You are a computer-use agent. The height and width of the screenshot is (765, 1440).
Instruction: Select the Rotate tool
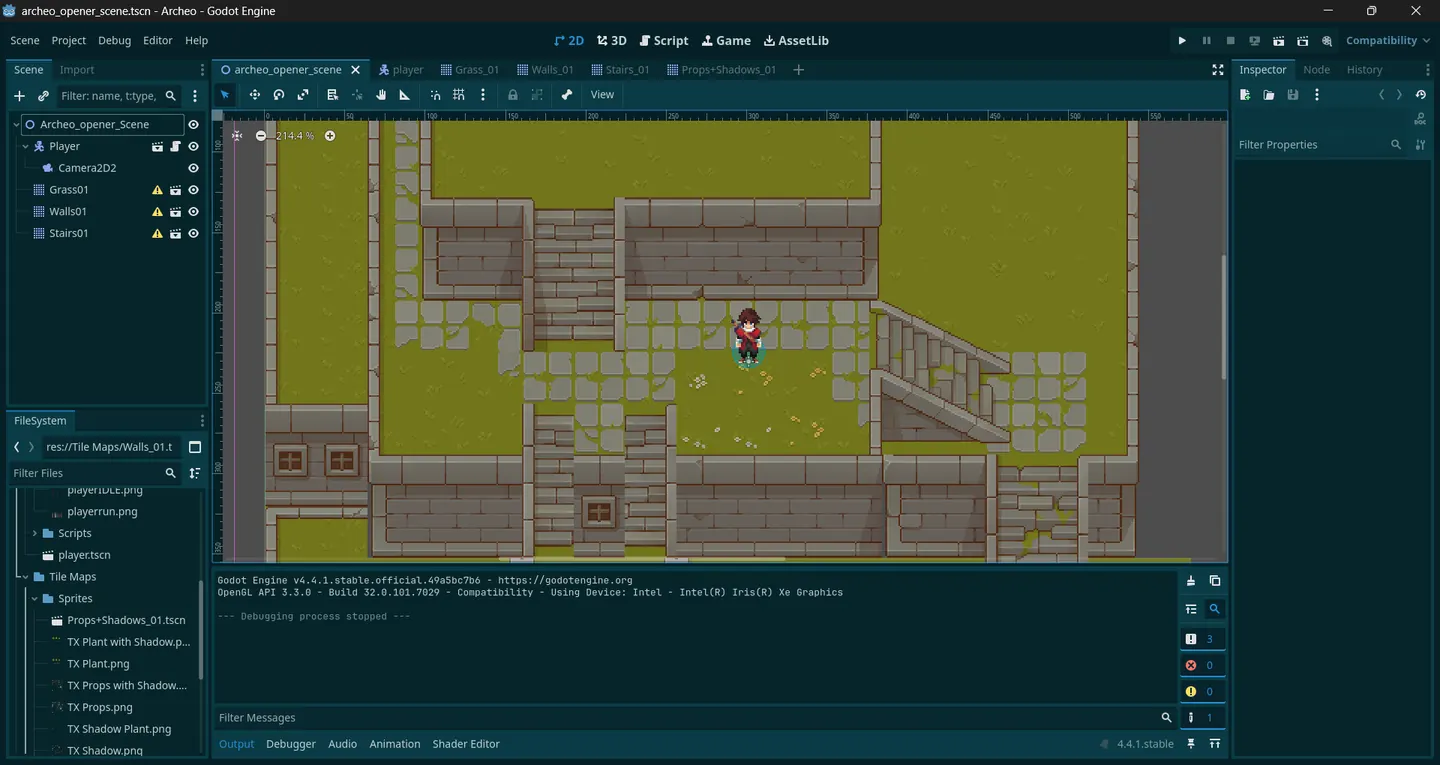(278, 94)
